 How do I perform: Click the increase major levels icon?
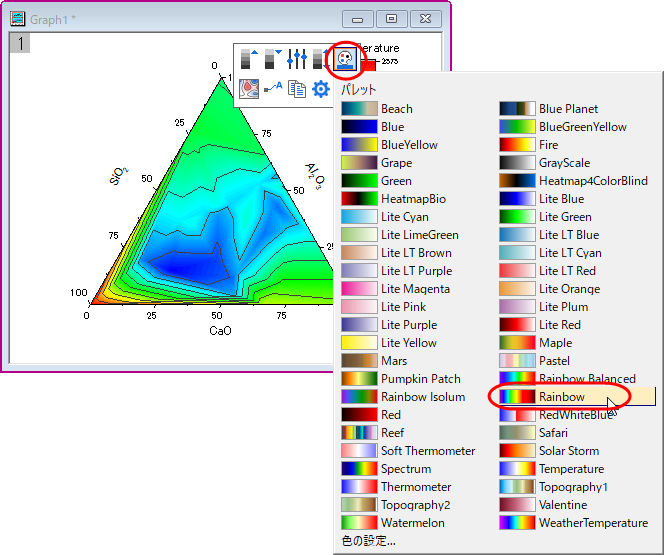tap(249, 59)
